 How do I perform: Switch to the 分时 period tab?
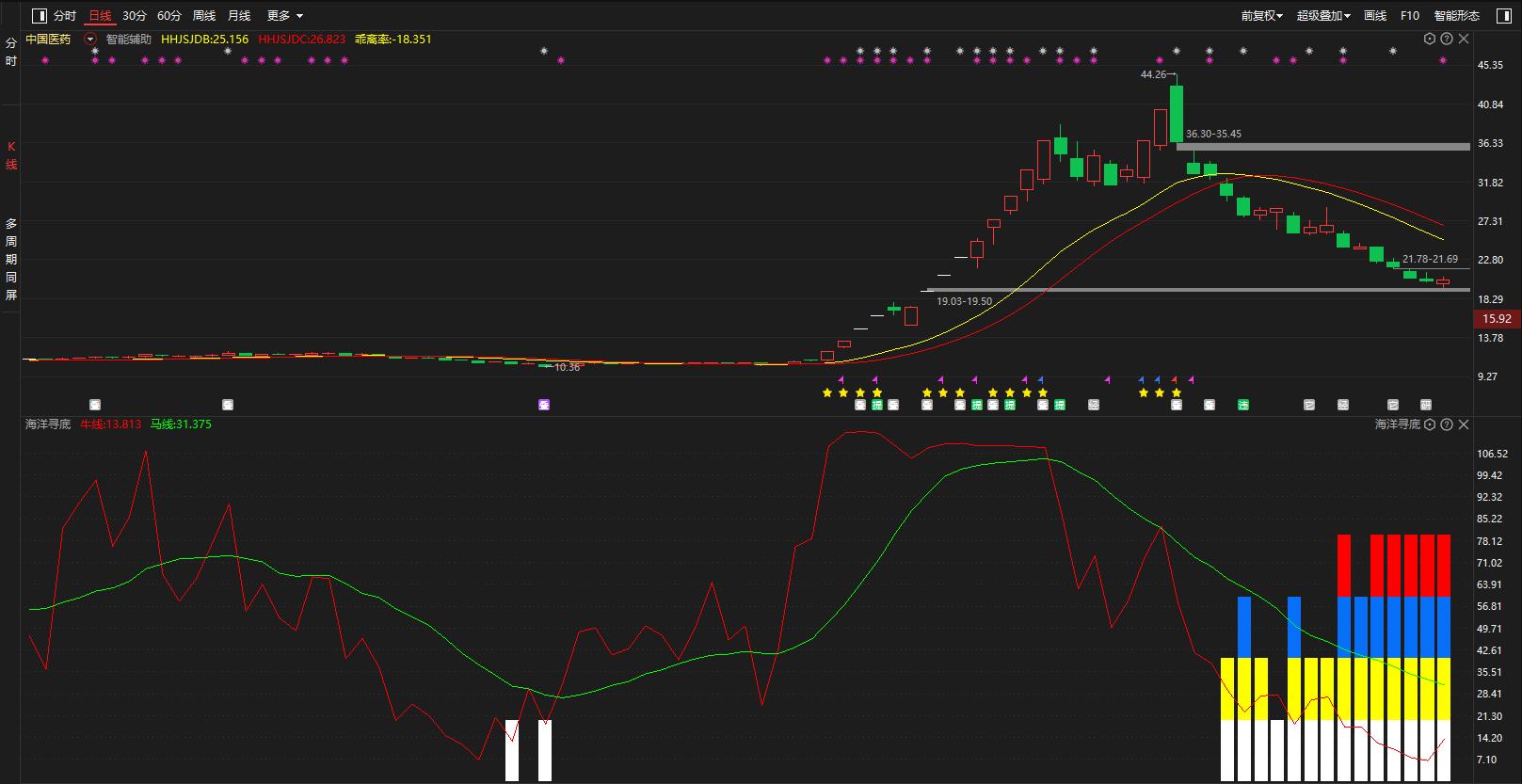tap(65, 16)
